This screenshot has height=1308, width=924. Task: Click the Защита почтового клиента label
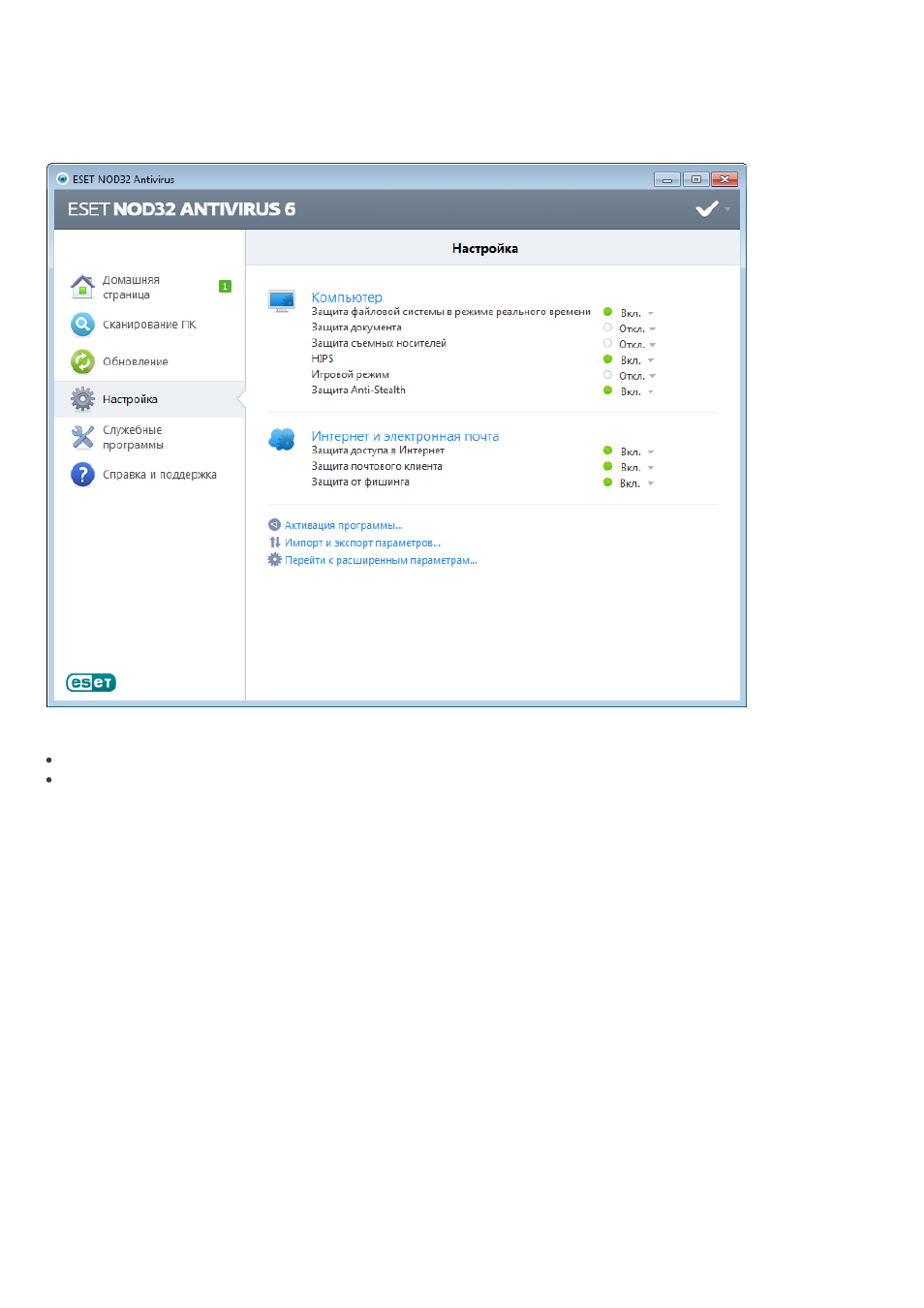pos(377,466)
